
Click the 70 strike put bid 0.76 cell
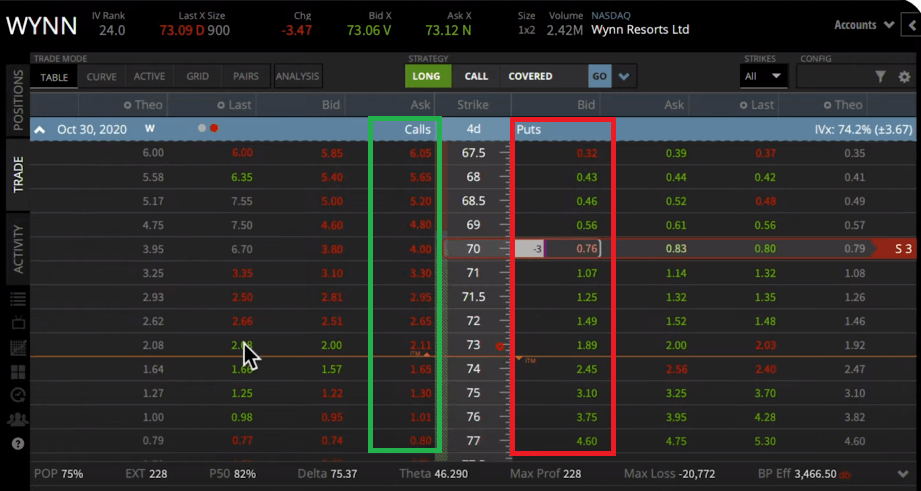[577, 249]
